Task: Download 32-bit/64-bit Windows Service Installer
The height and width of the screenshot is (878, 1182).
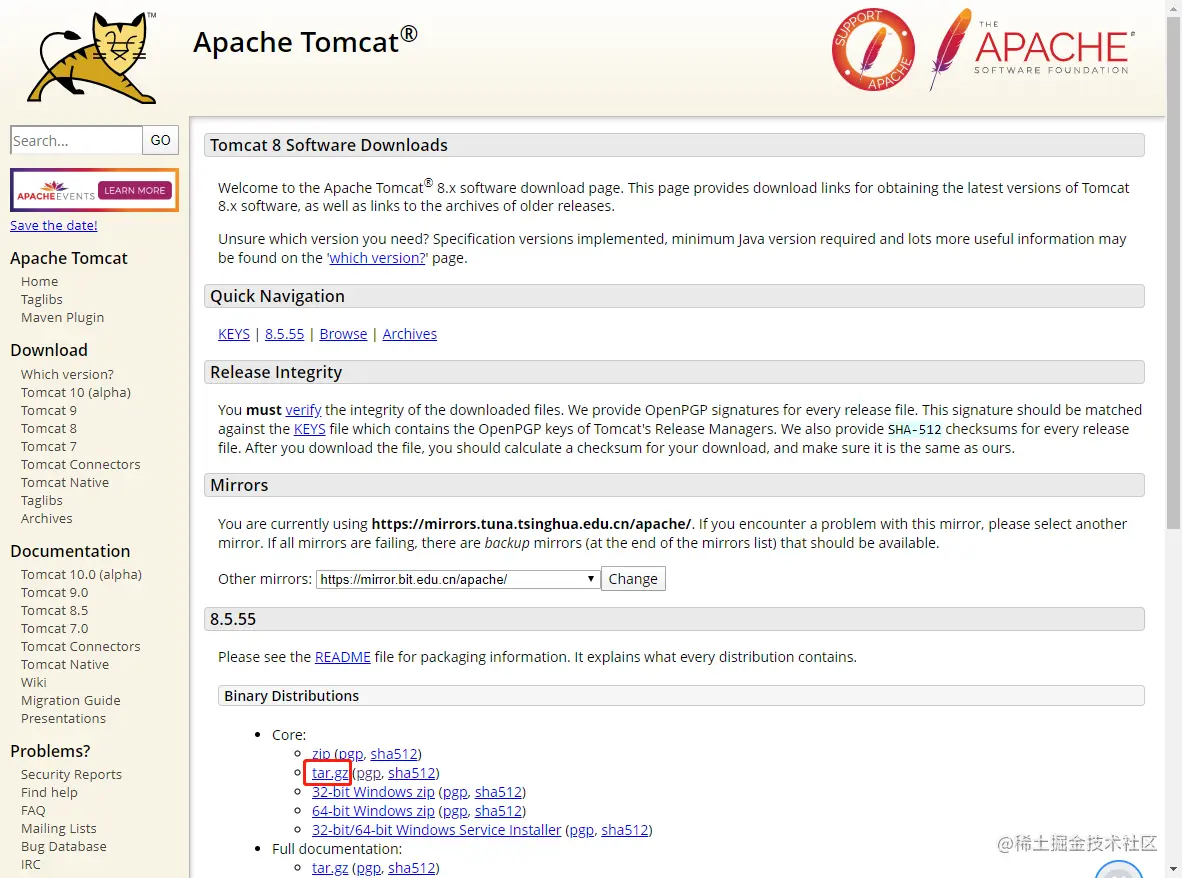Action: pyautogui.click(x=436, y=830)
